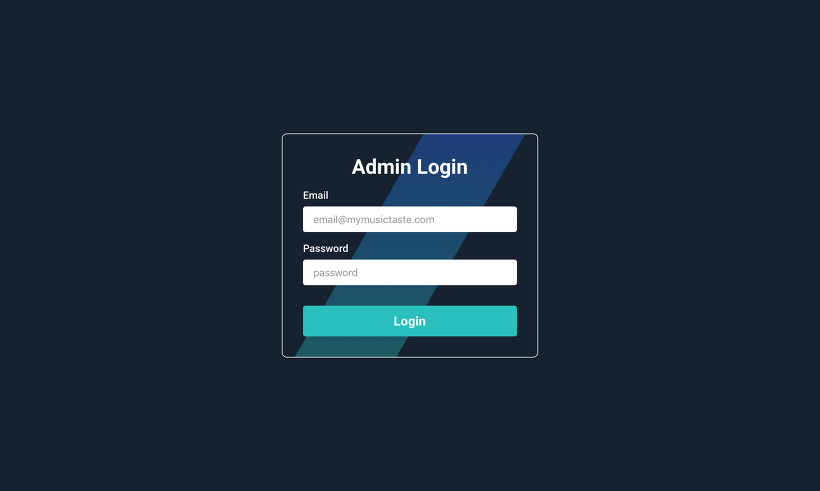Click the Admin Login heading

click(409, 167)
